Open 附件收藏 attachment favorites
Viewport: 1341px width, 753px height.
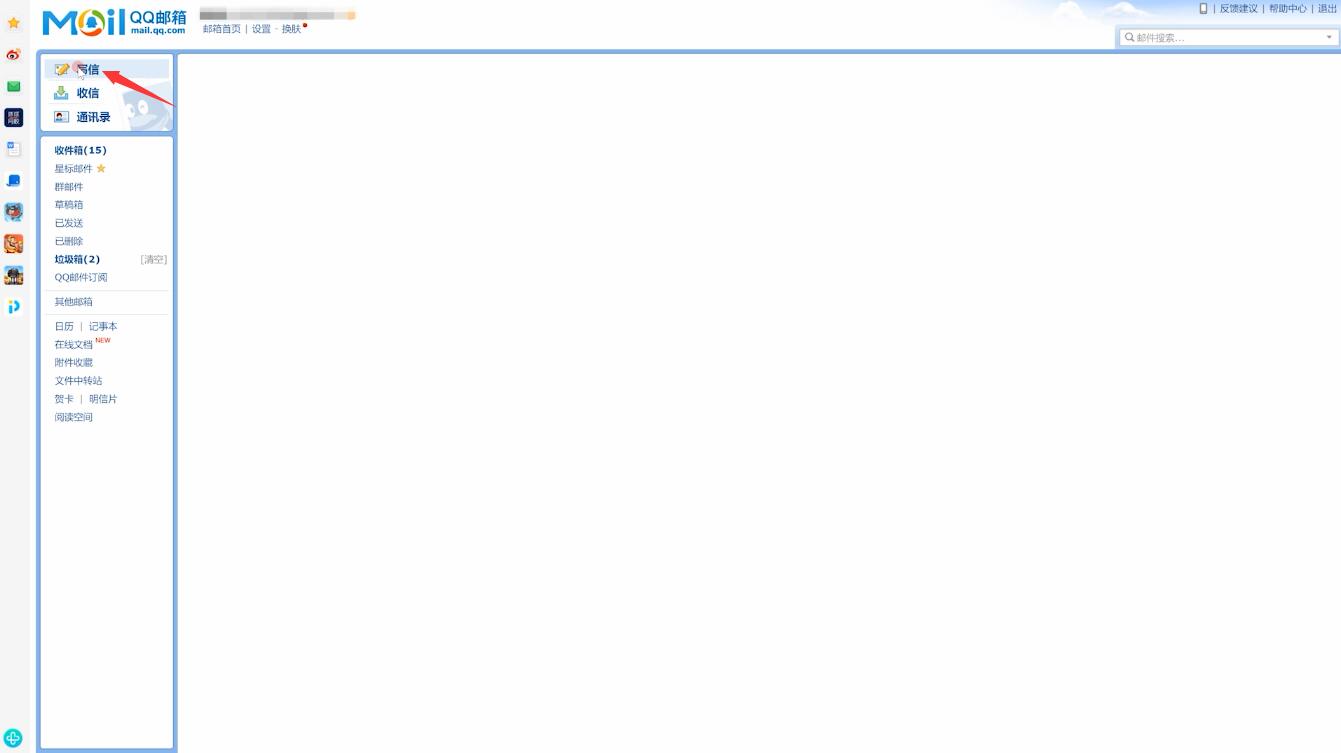pos(73,362)
